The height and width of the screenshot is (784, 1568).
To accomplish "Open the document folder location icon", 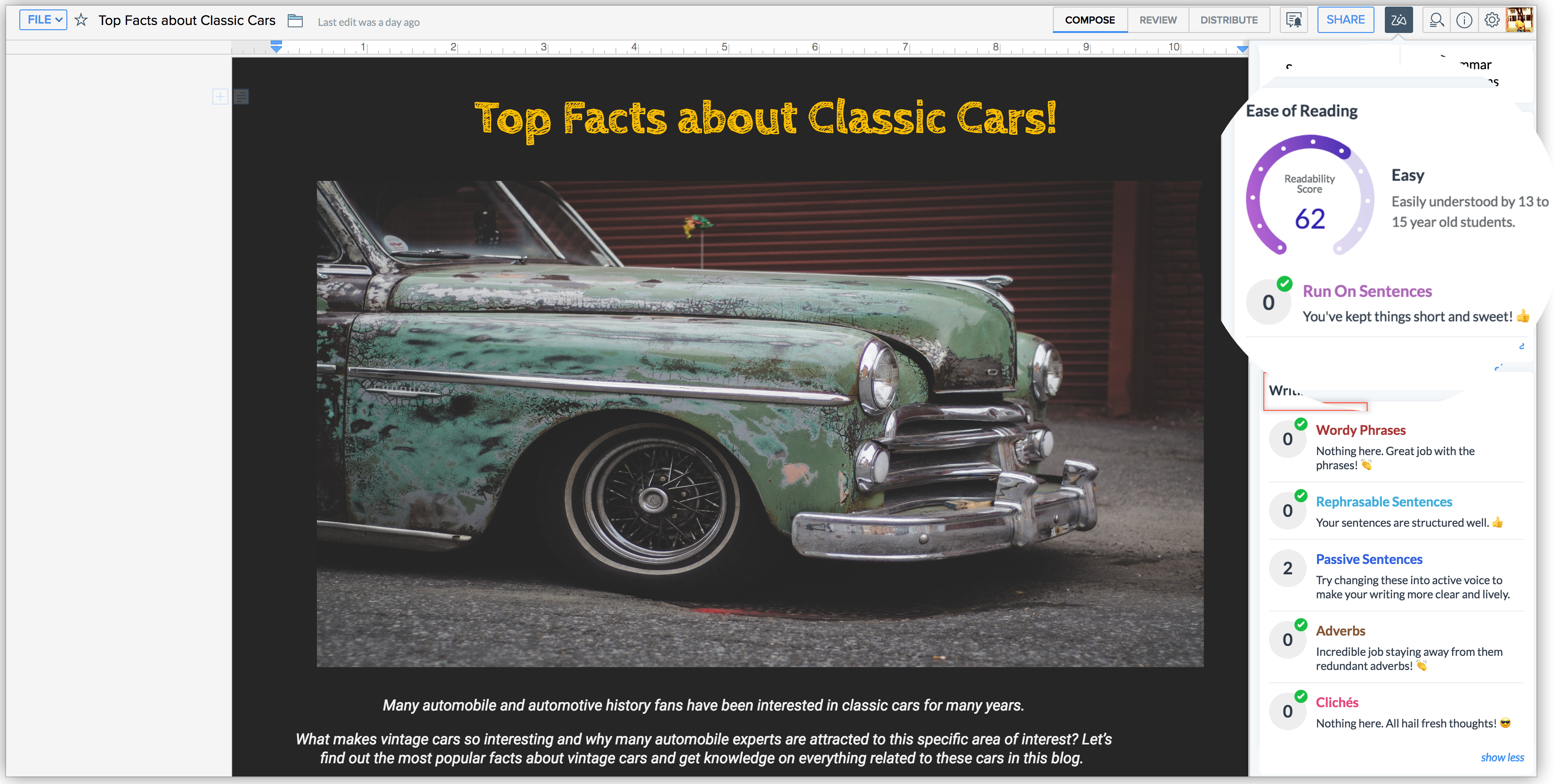I will [x=295, y=21].
